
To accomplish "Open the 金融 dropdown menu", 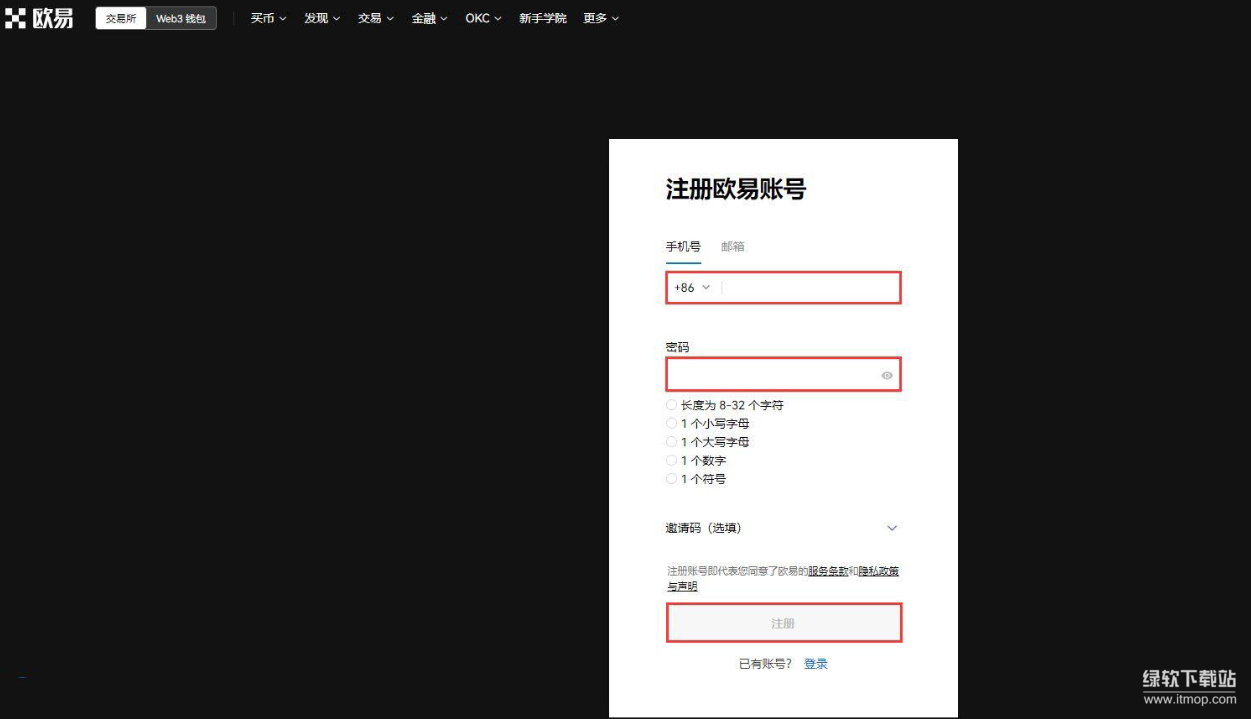I will [429, 18].
